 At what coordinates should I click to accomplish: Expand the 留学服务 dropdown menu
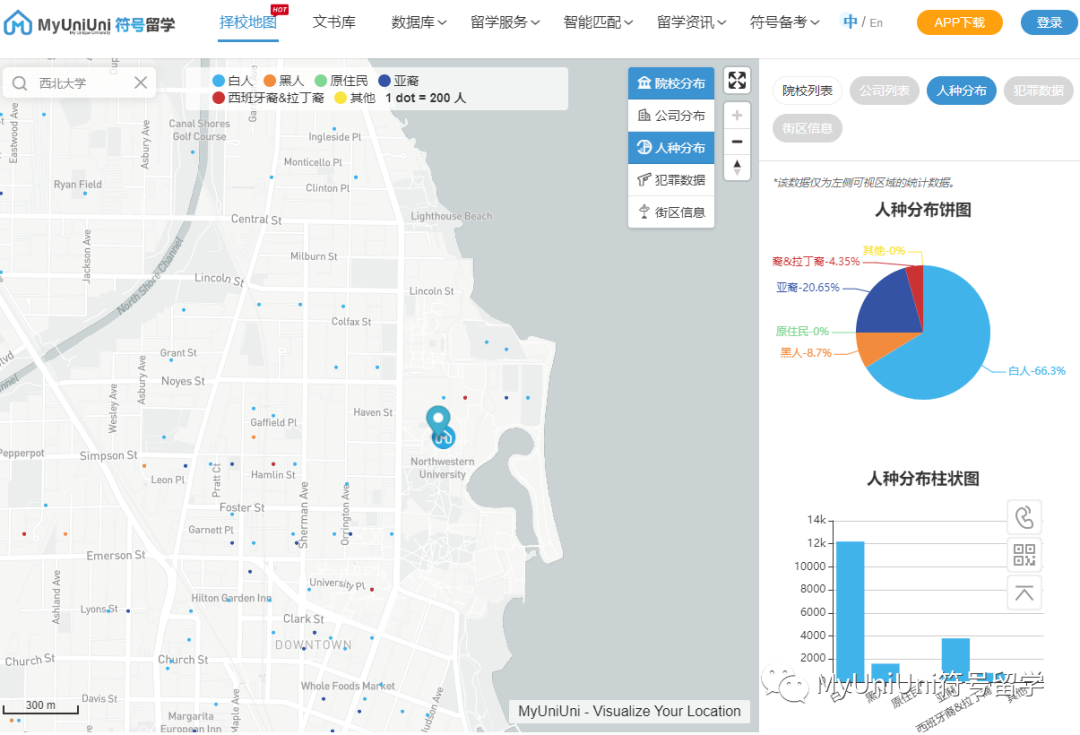[x=505, y=23]
